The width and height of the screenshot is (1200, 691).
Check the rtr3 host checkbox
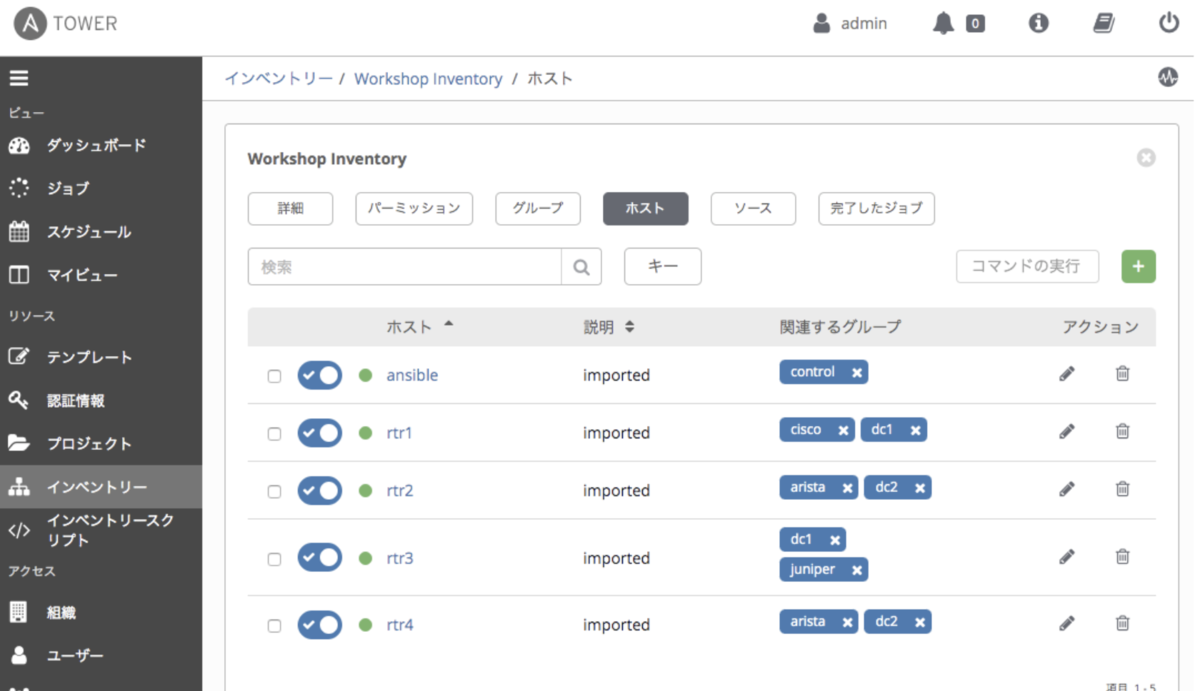[x=274, y=559]
